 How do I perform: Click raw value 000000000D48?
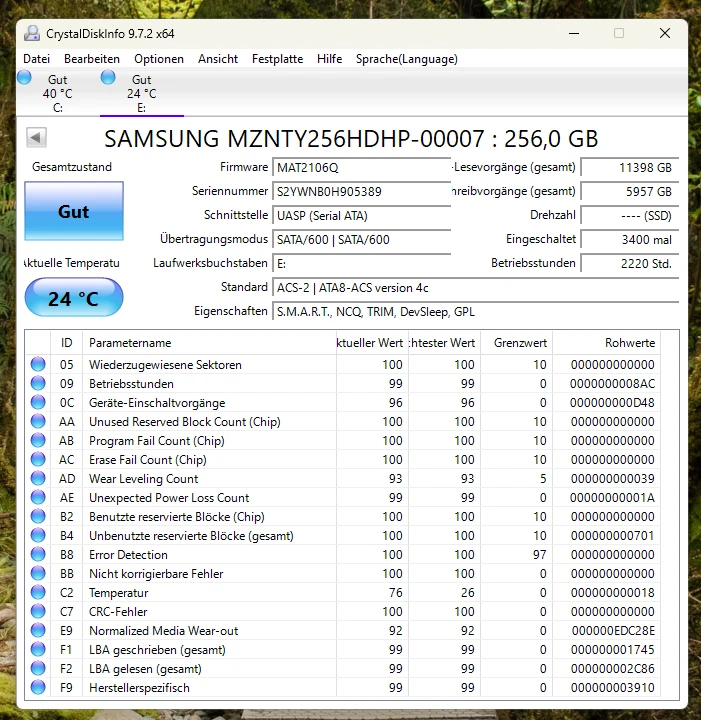pyautogui.click(x=613, y=403)
